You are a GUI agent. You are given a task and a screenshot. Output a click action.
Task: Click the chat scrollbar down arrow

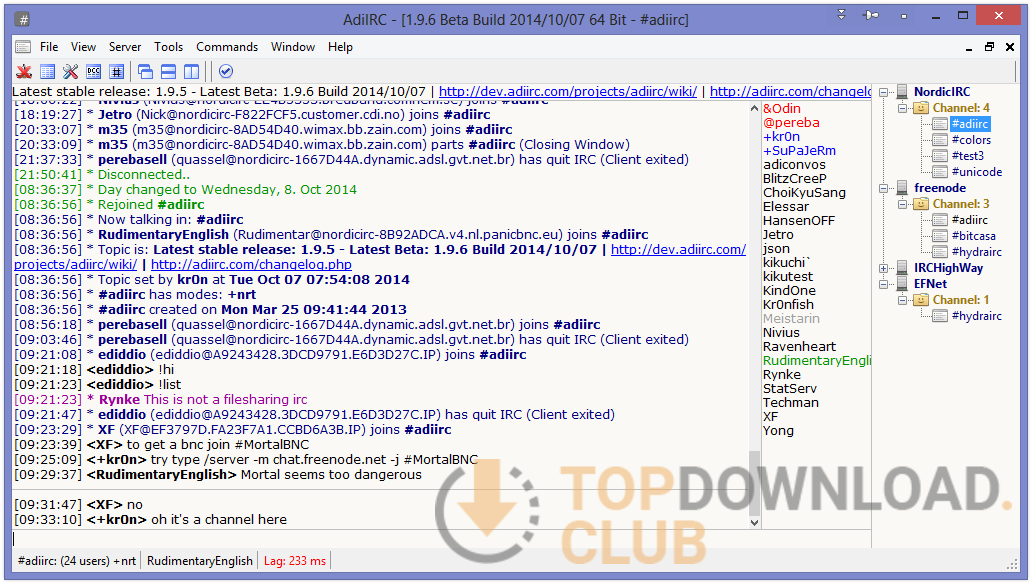click(x=754, y=523)
